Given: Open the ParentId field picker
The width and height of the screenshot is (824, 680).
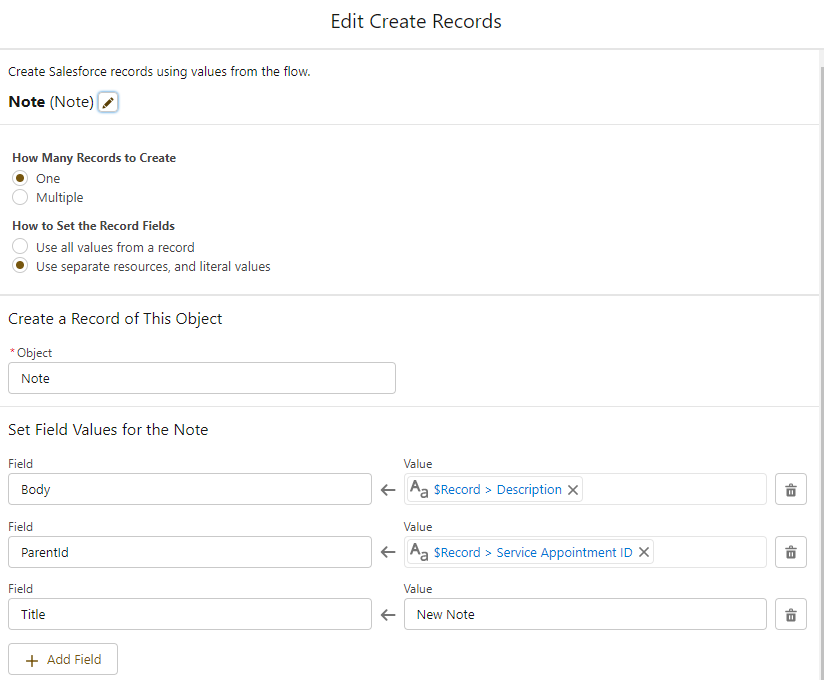Looking at the screenshot, I should 189,552.
